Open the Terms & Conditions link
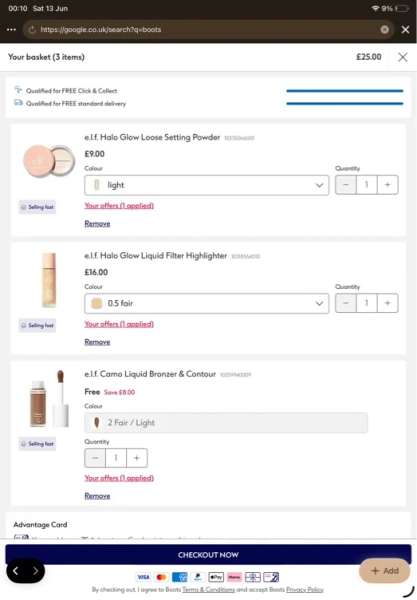This screenshot has width=417, height=600. (208, 590)
